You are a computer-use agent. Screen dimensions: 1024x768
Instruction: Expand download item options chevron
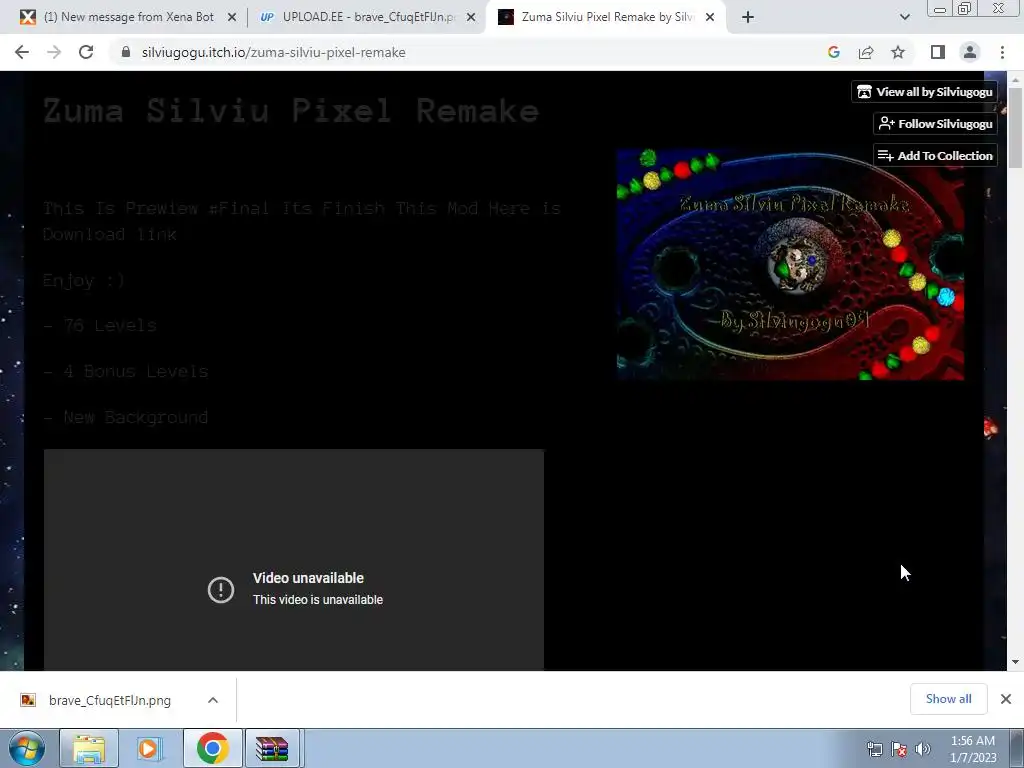pyautogui.click(x=213, y=700)
